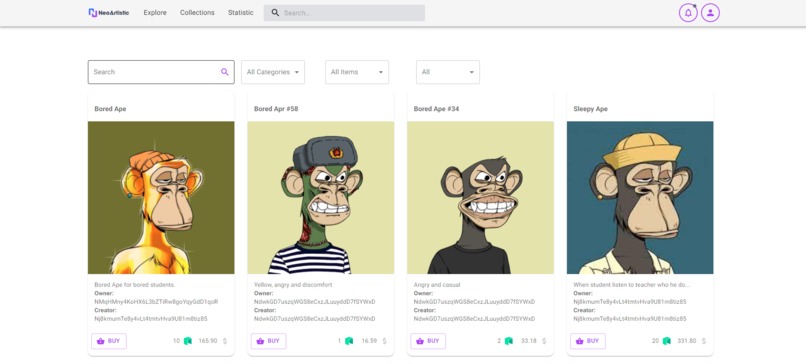The image size is (806, 364).
Task: Click the green token icon on Sleepy Ape
Action: click(x=667, y=341)
